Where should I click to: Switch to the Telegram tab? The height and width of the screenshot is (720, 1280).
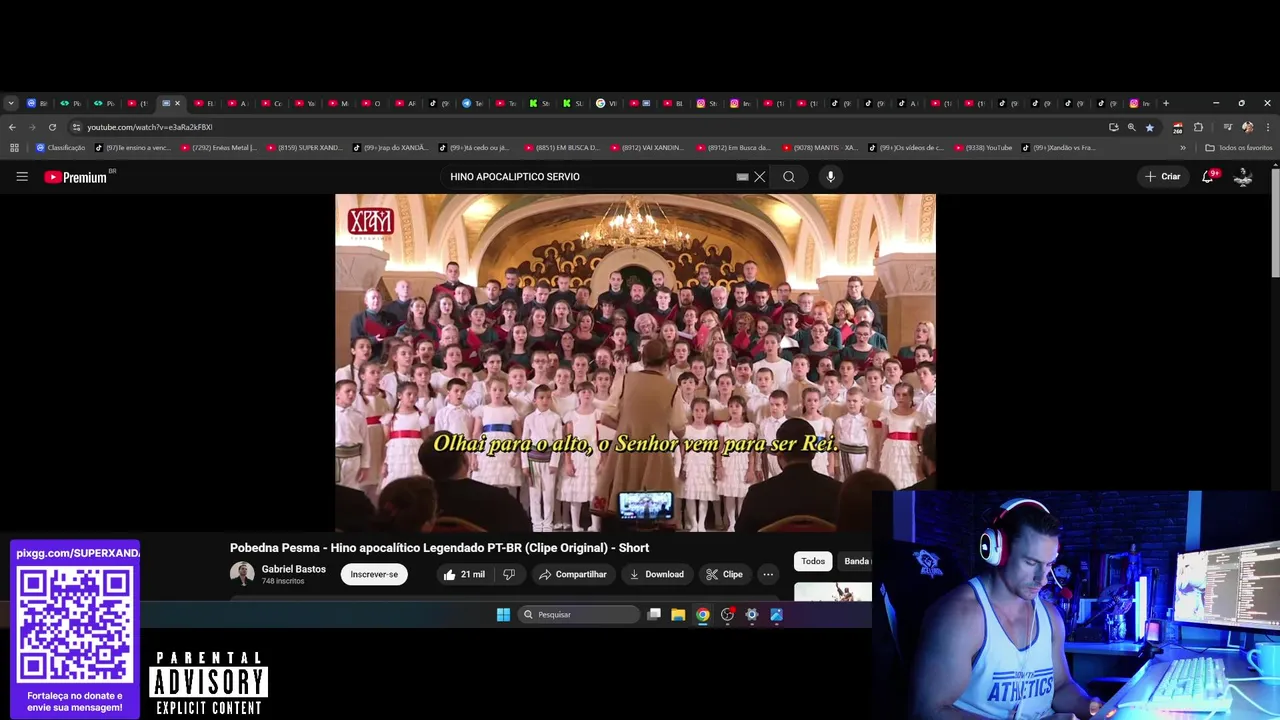click(x=472, y=103)
